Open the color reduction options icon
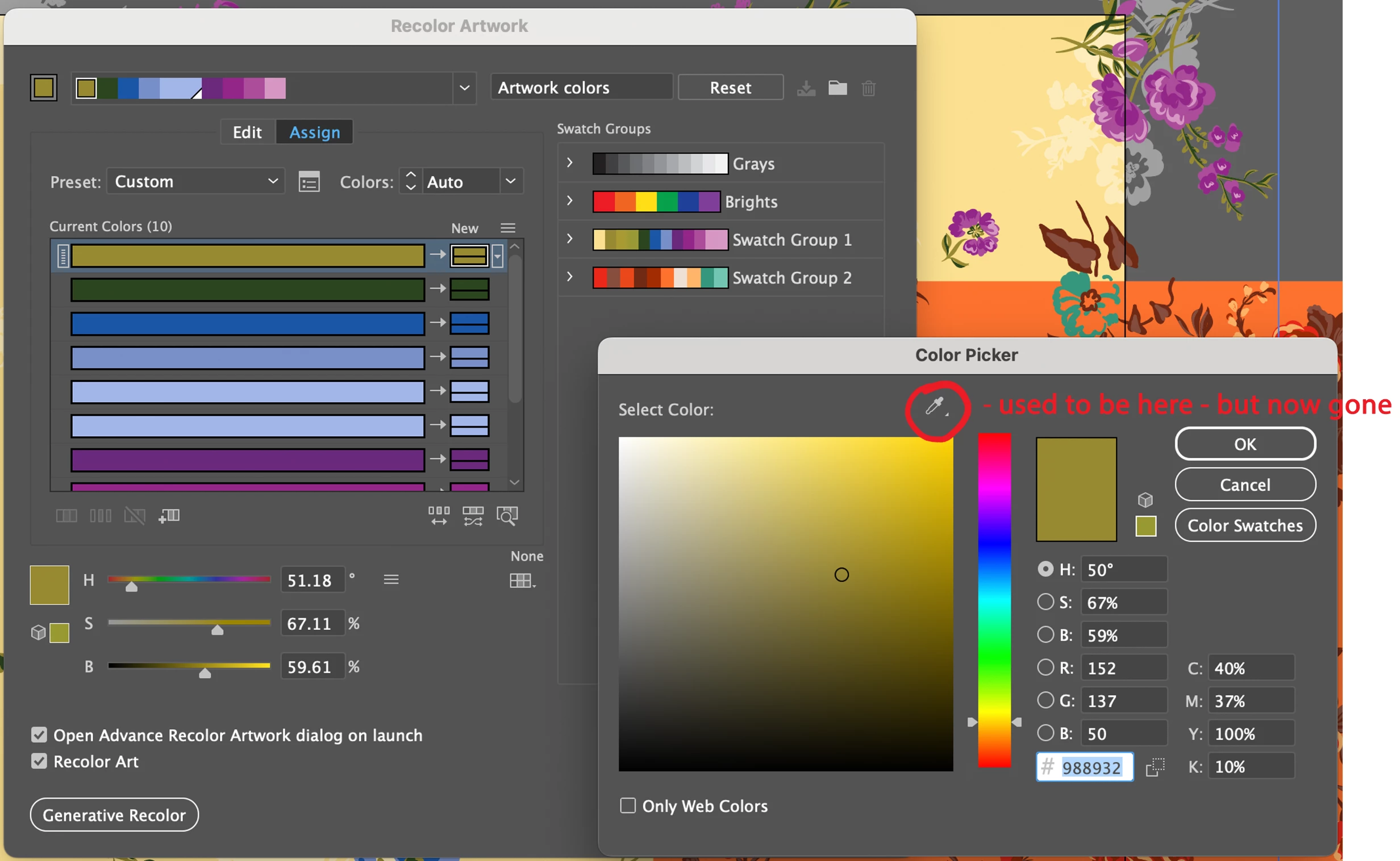The image size is (1400, 861). [309, 182]
